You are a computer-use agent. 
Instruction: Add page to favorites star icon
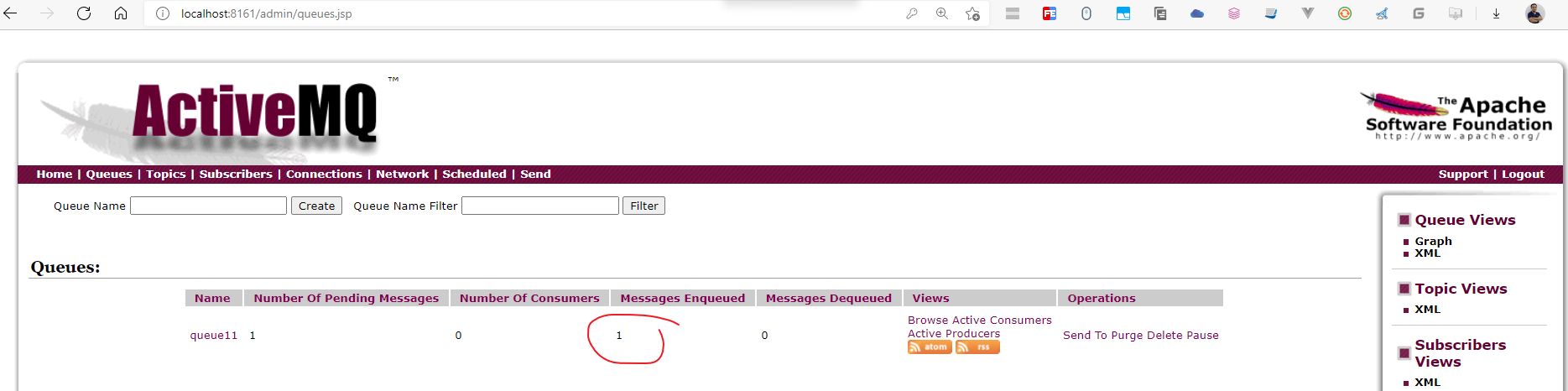pos(972,13)
